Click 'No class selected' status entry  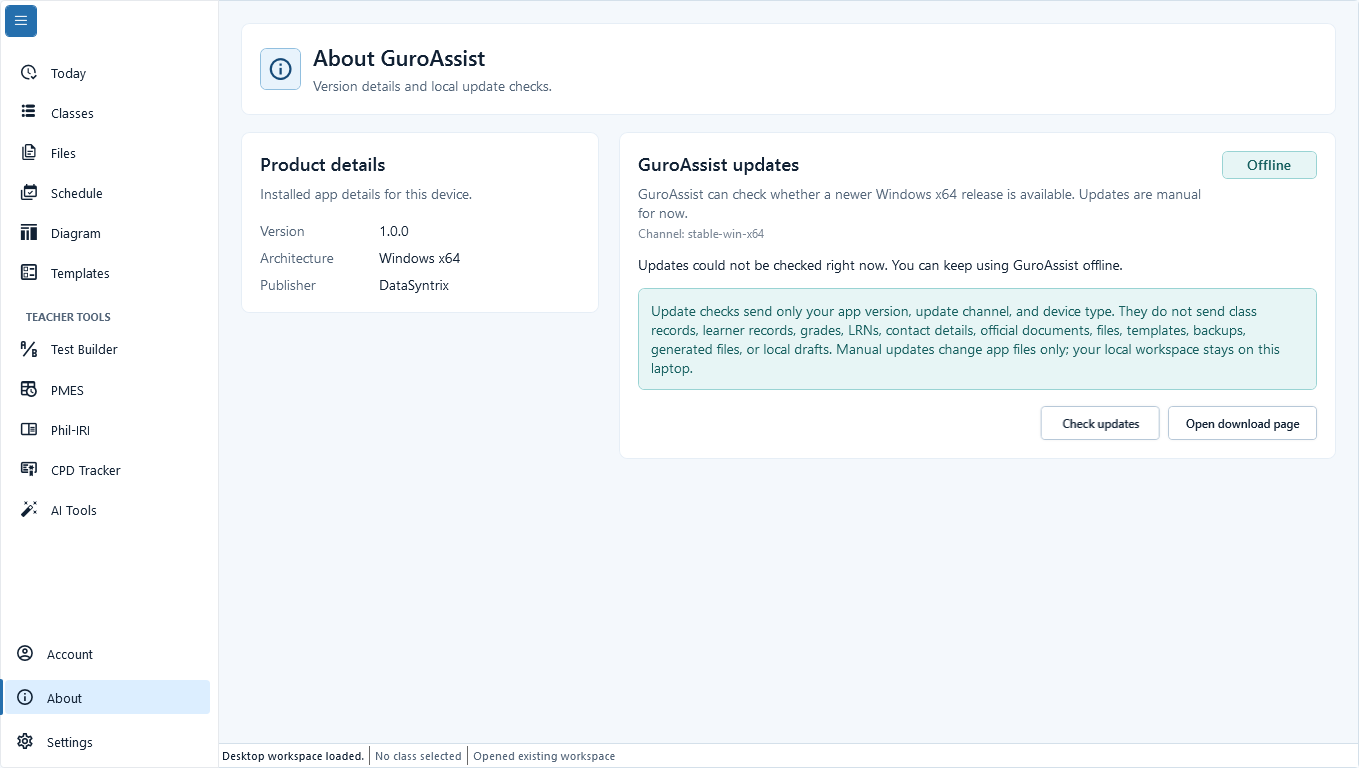pos(418,756)
